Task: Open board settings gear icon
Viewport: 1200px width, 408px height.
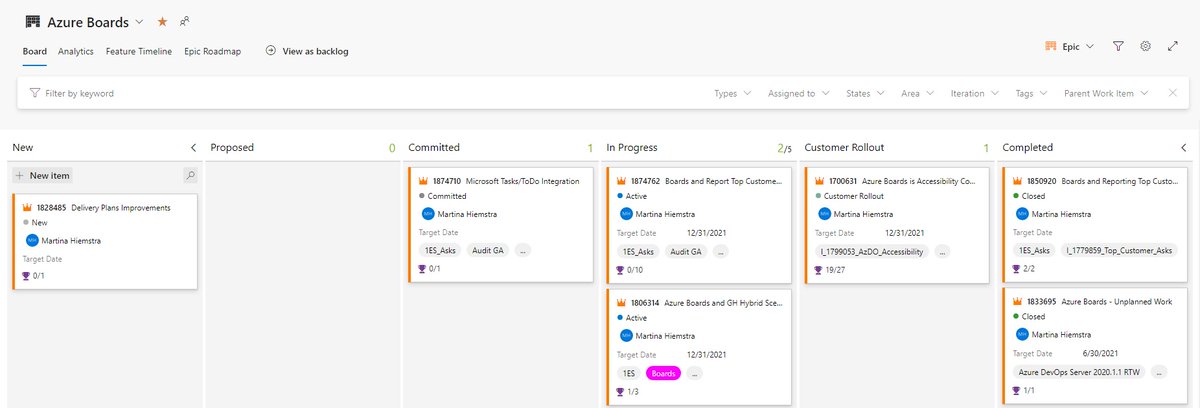Action: tap(1146, 46)
